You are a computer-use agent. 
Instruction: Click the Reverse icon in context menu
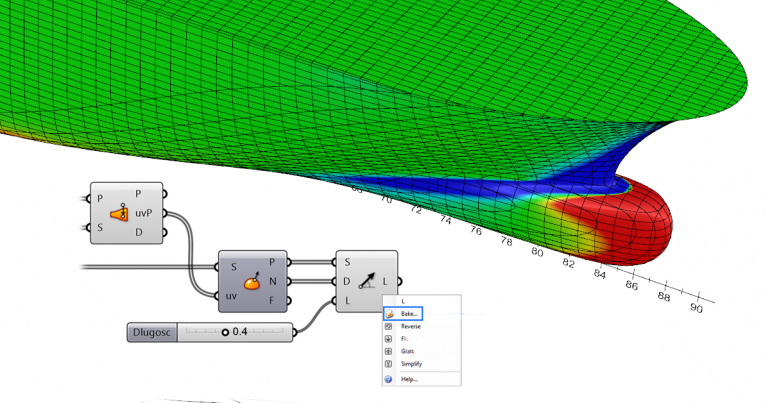(389, 327)
